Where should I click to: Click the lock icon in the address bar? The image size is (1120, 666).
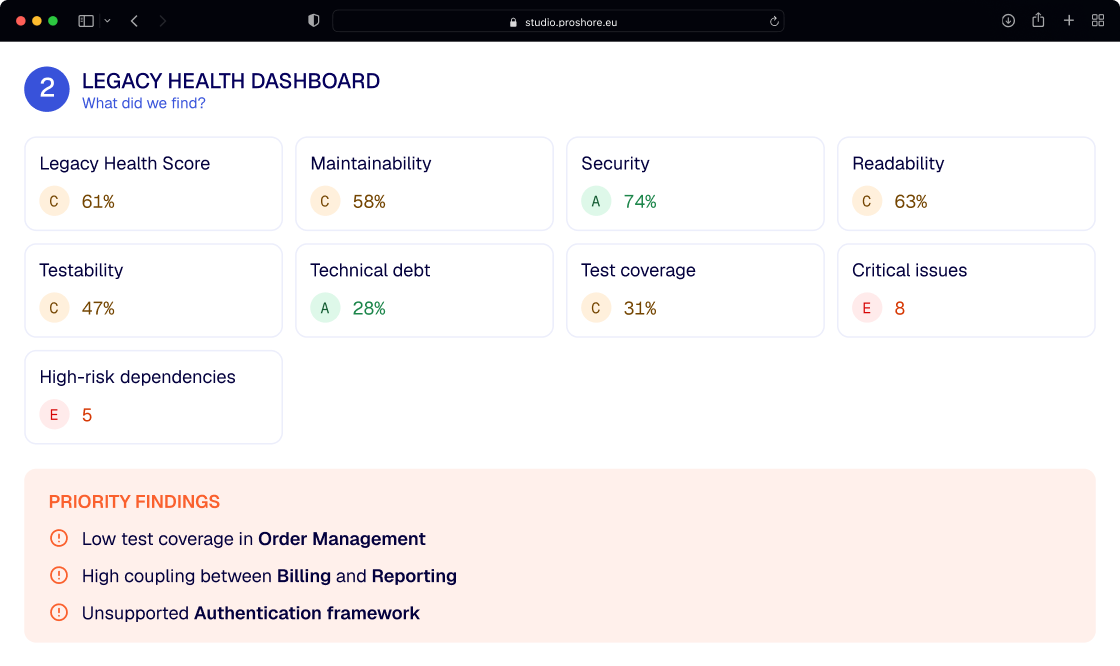513,22
